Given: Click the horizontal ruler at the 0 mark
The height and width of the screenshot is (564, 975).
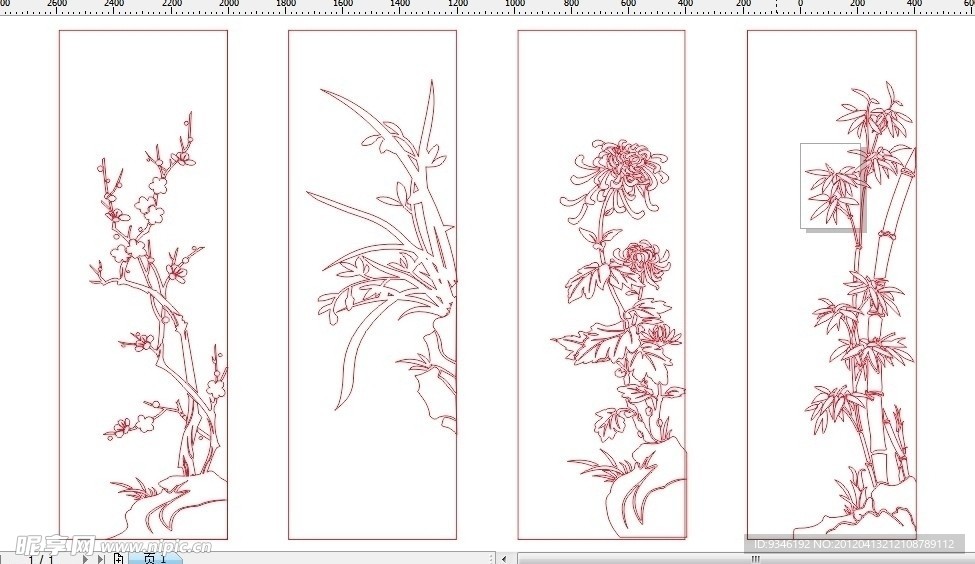Looking at the screenshot, I should point(800,6).
